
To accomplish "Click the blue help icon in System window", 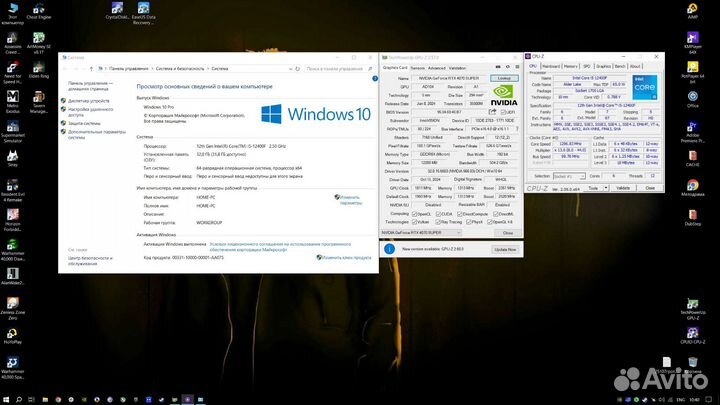I will (375, 79).
